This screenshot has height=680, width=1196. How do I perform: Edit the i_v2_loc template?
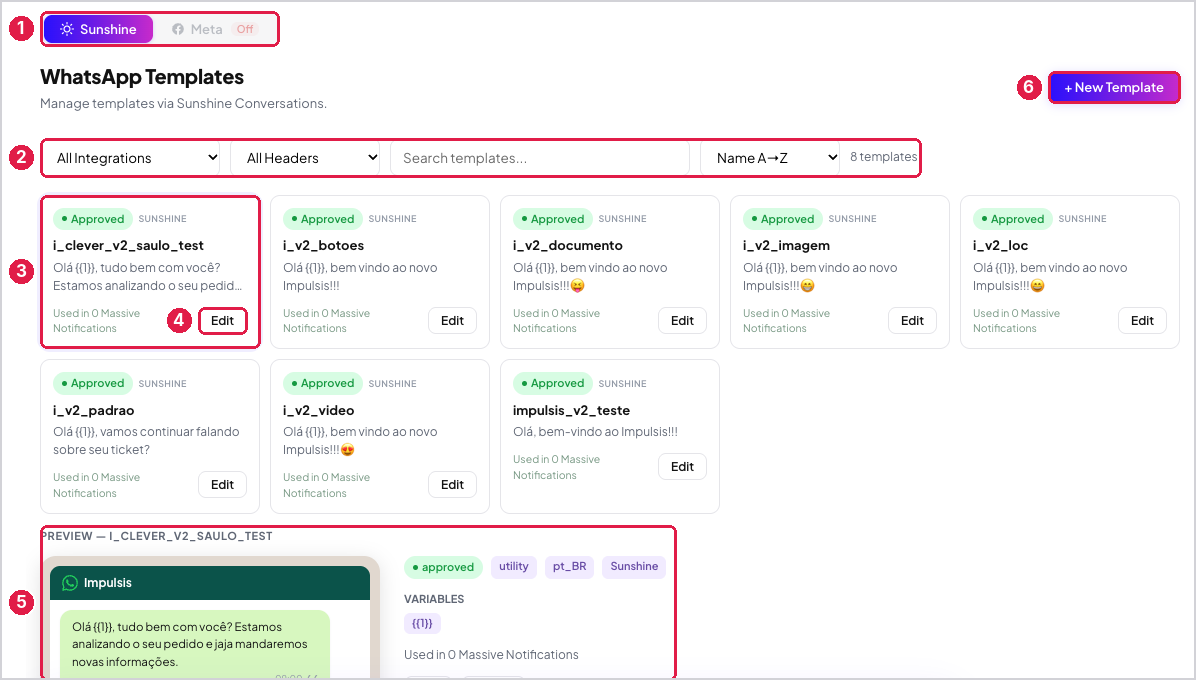[1142, 321]
